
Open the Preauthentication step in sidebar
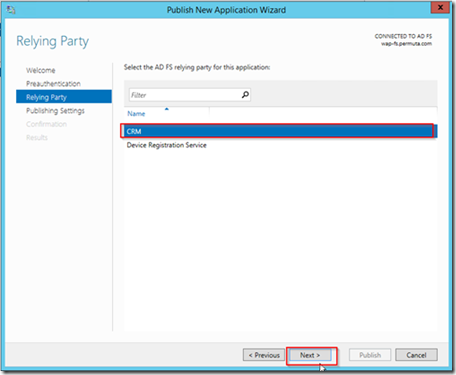pyautogui.click(x=53, y=84)
